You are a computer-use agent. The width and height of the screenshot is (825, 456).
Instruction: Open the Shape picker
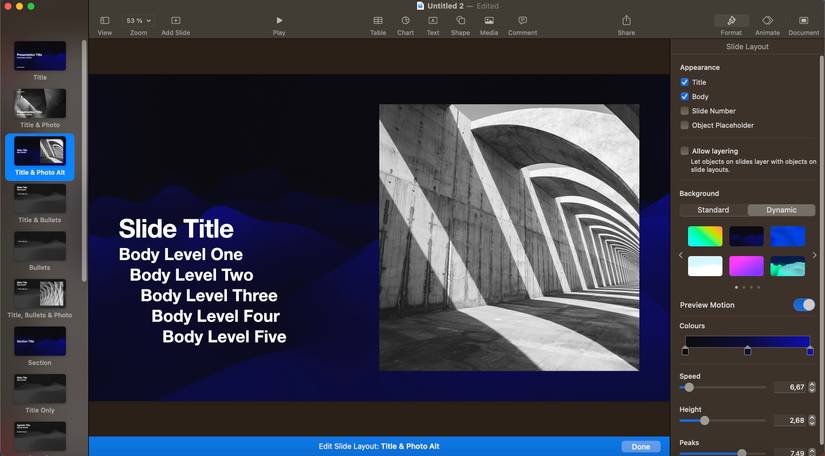(460, 21)
